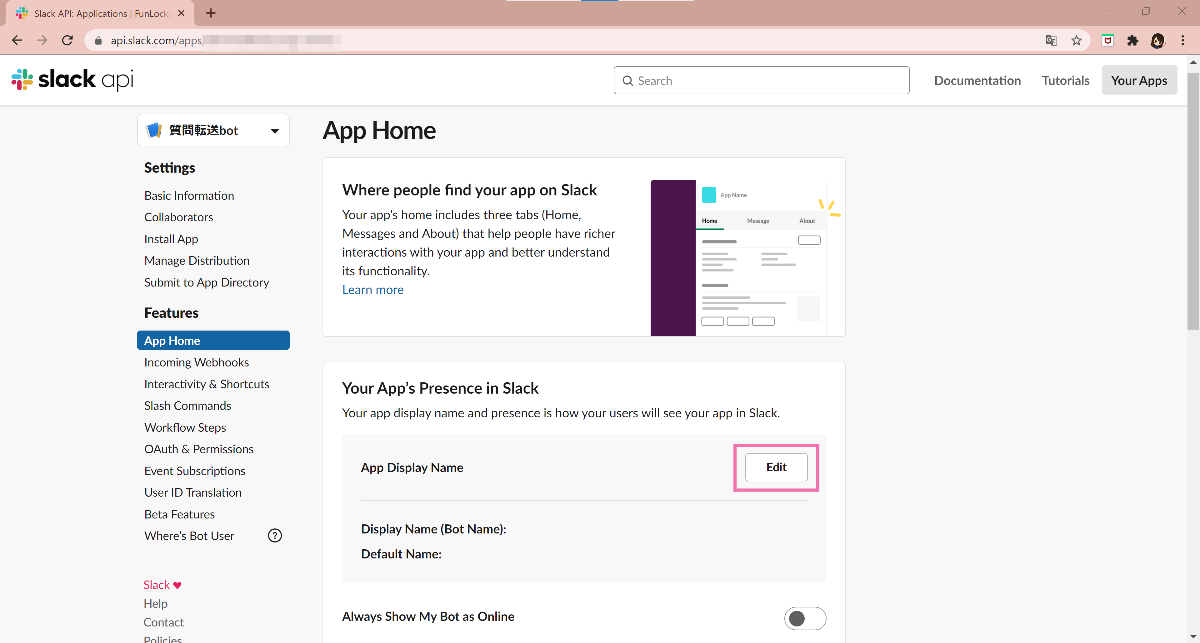Click Your App's Presence in Slack heading

click(x=440, y=388)
